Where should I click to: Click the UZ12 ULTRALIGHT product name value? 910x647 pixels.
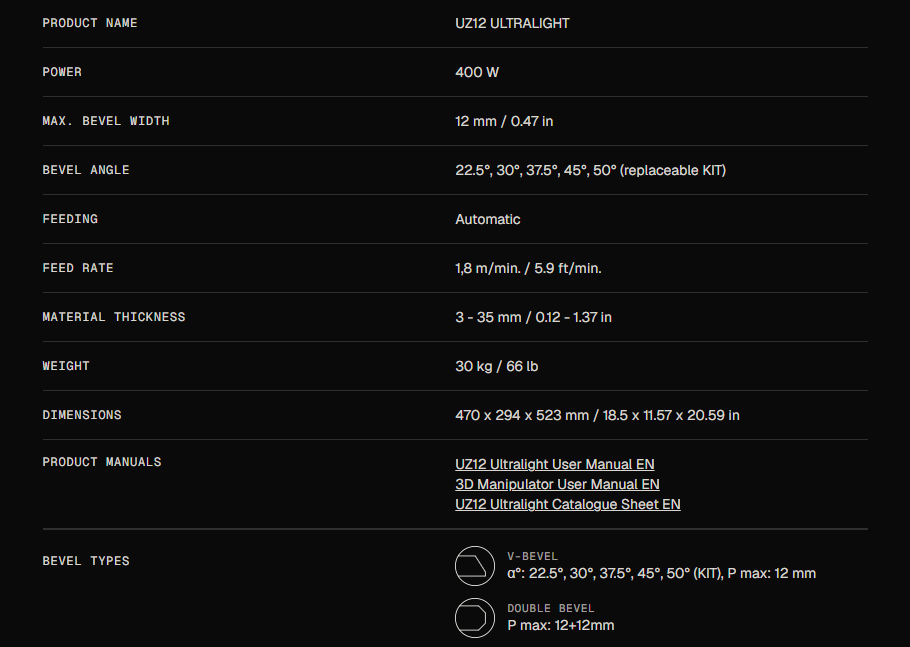pos(512,23)
